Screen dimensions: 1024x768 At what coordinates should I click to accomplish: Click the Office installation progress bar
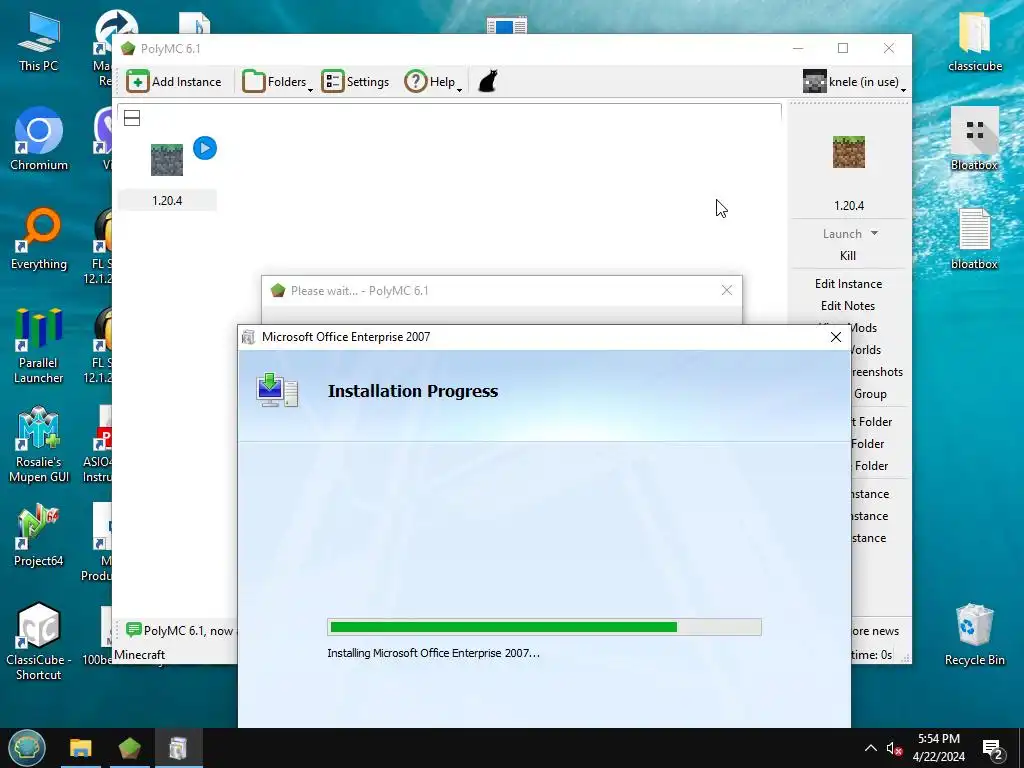click(544, 627)
